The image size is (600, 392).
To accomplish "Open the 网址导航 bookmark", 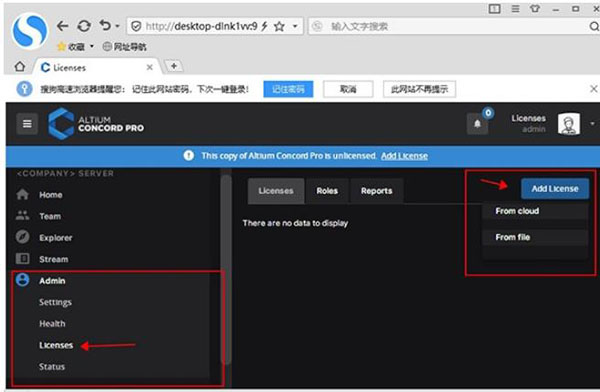I will coord(125,47).
